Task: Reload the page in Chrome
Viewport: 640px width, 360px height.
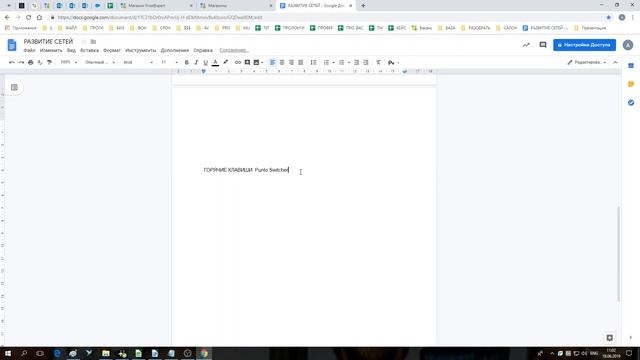Action: (29, 18)
